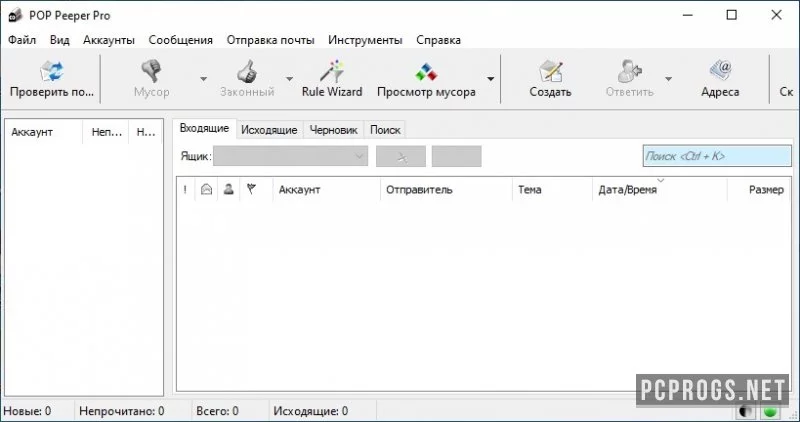Click the Н... column header in accounts panel
This screenshot has width=800, height=422.
[x=146, y=132]
